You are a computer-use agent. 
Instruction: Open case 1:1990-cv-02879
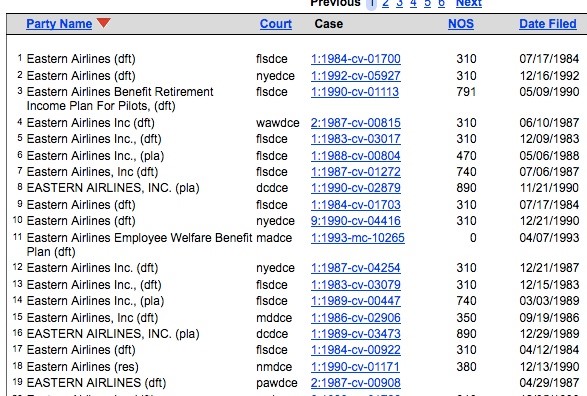click(x=356, y=188)
